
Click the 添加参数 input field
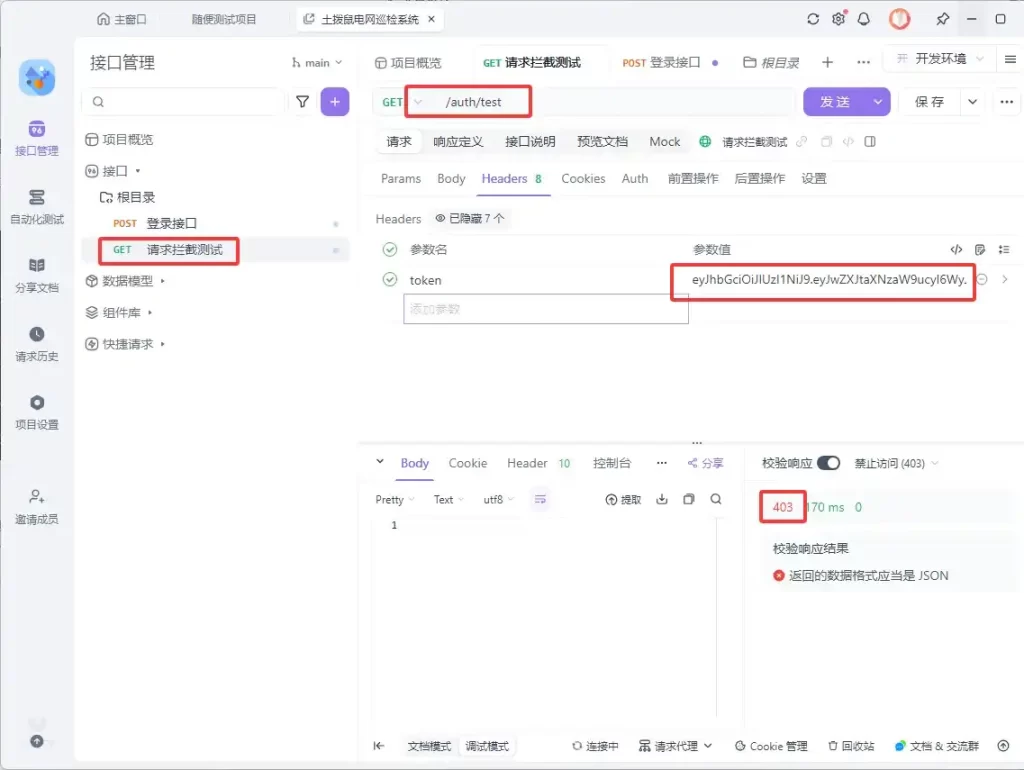(545, 309)
